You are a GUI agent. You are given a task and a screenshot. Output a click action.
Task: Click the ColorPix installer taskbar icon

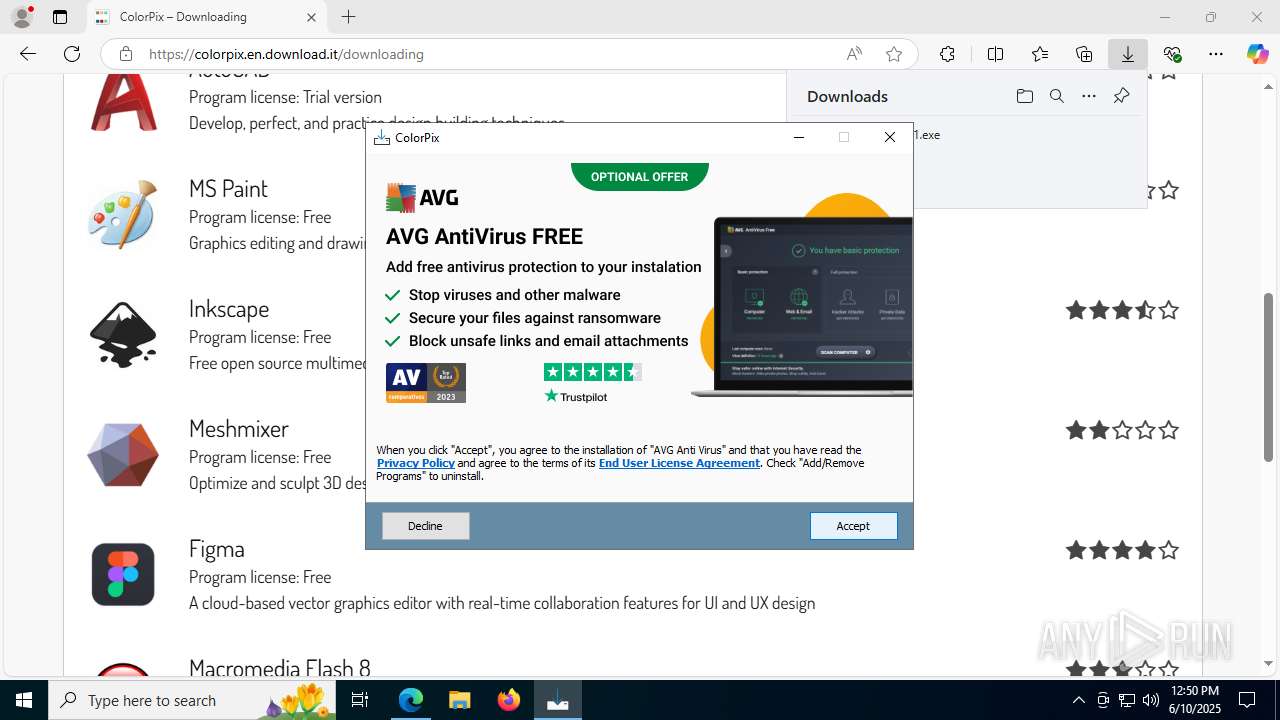click(x=558, y=700)
